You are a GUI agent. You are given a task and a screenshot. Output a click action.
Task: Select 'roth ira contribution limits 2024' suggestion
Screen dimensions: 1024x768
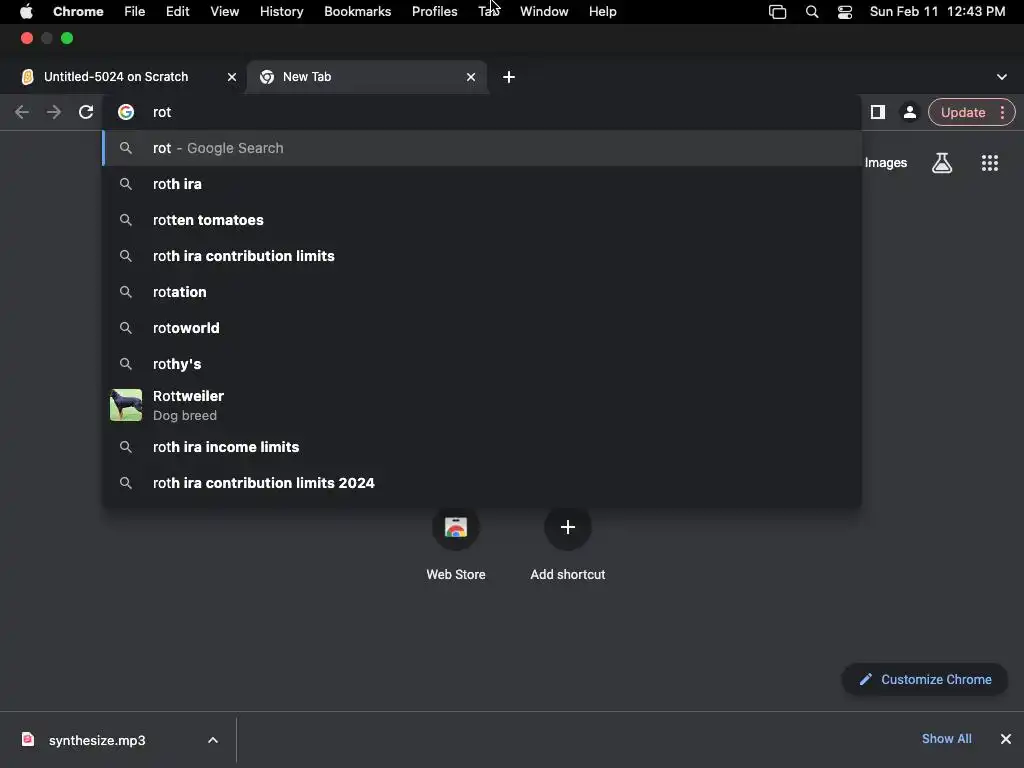[x=482, y=483]
